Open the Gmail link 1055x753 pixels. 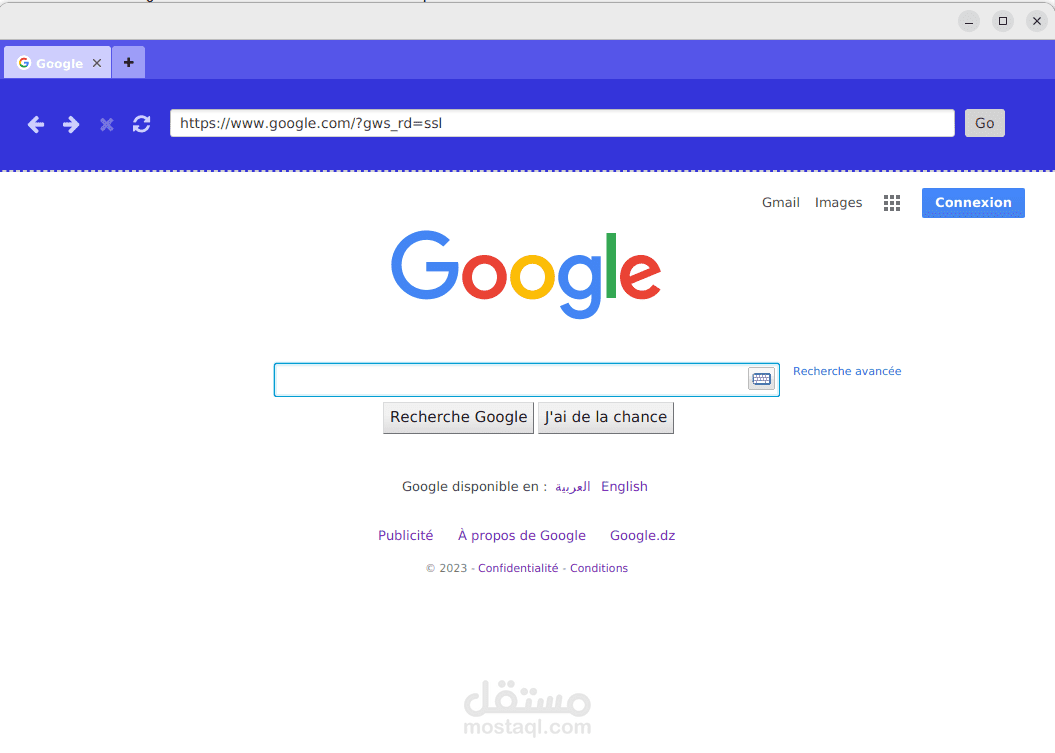point(780,203)
